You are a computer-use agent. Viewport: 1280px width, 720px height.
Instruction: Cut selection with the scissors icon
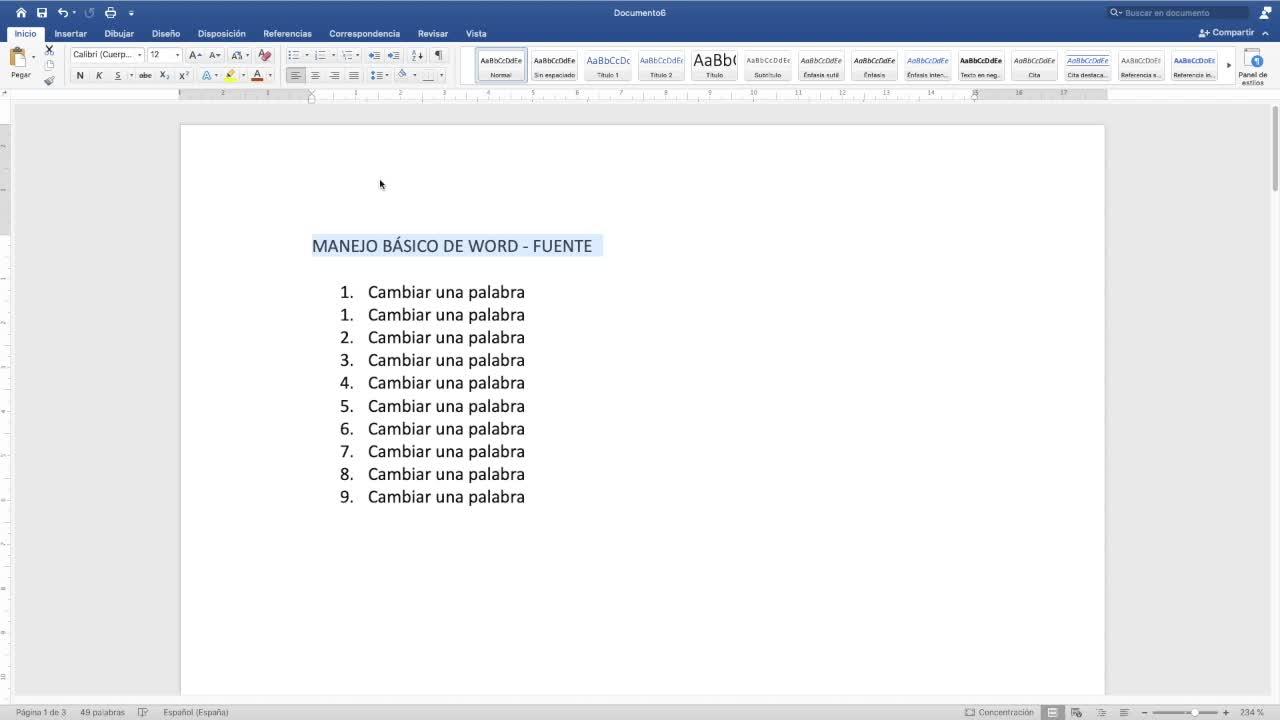pyautogui.click(x=49, y=50)
